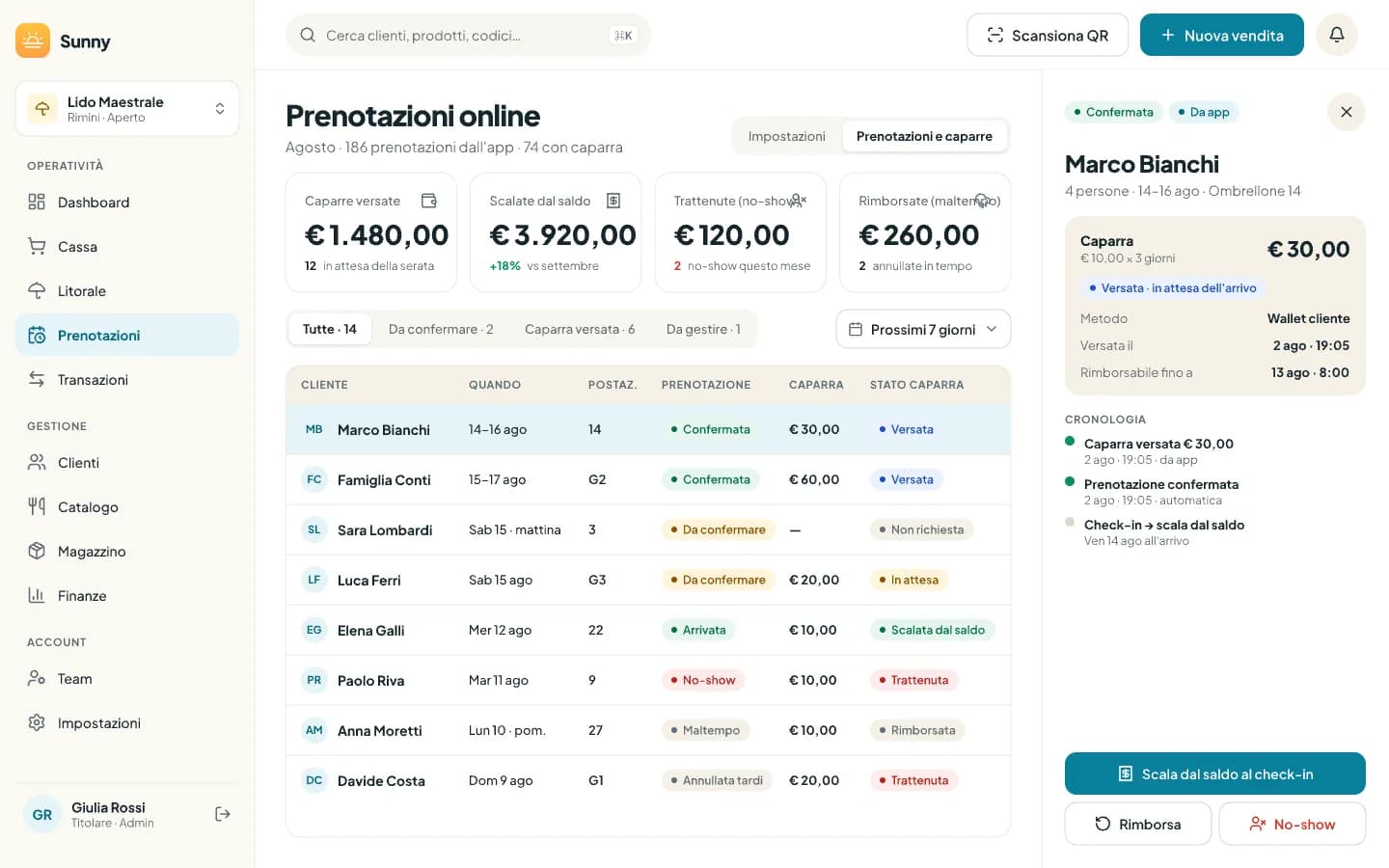1389x868 pixels.
Task: Open Clienti in the sidebar
Action: tap(127, 462)
